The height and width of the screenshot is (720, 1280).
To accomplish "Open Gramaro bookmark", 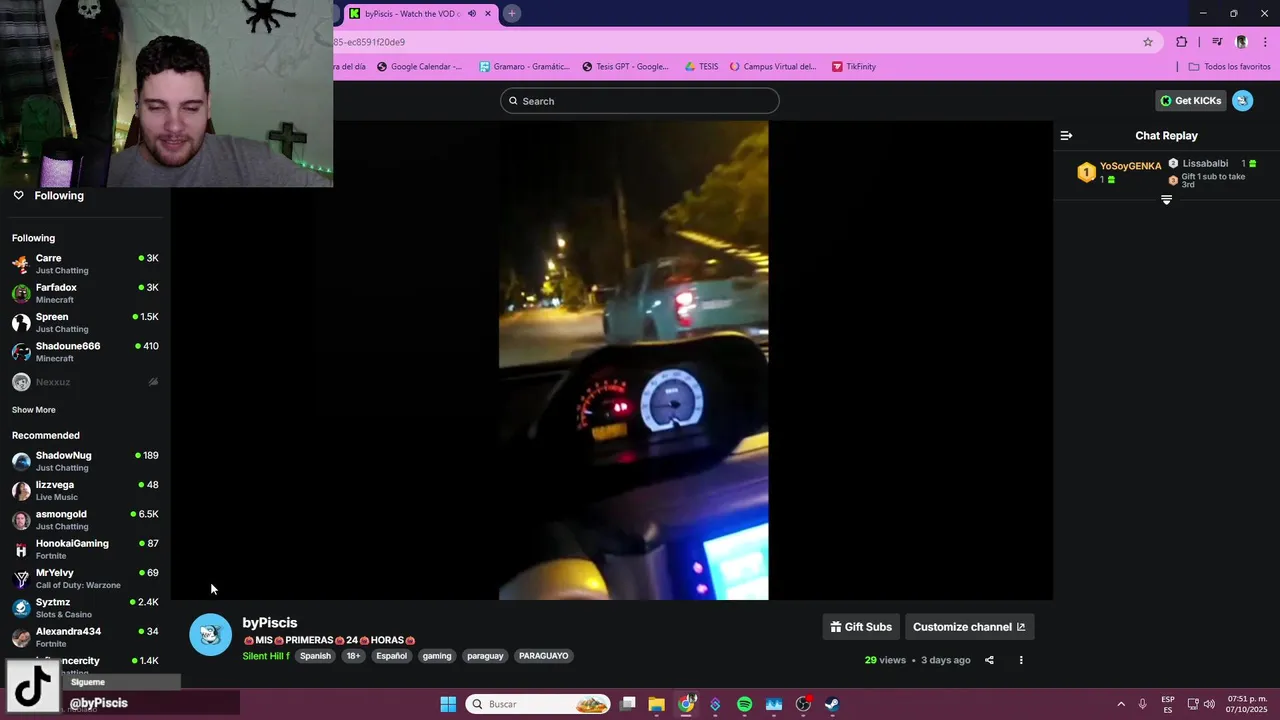I will [524, 67].
